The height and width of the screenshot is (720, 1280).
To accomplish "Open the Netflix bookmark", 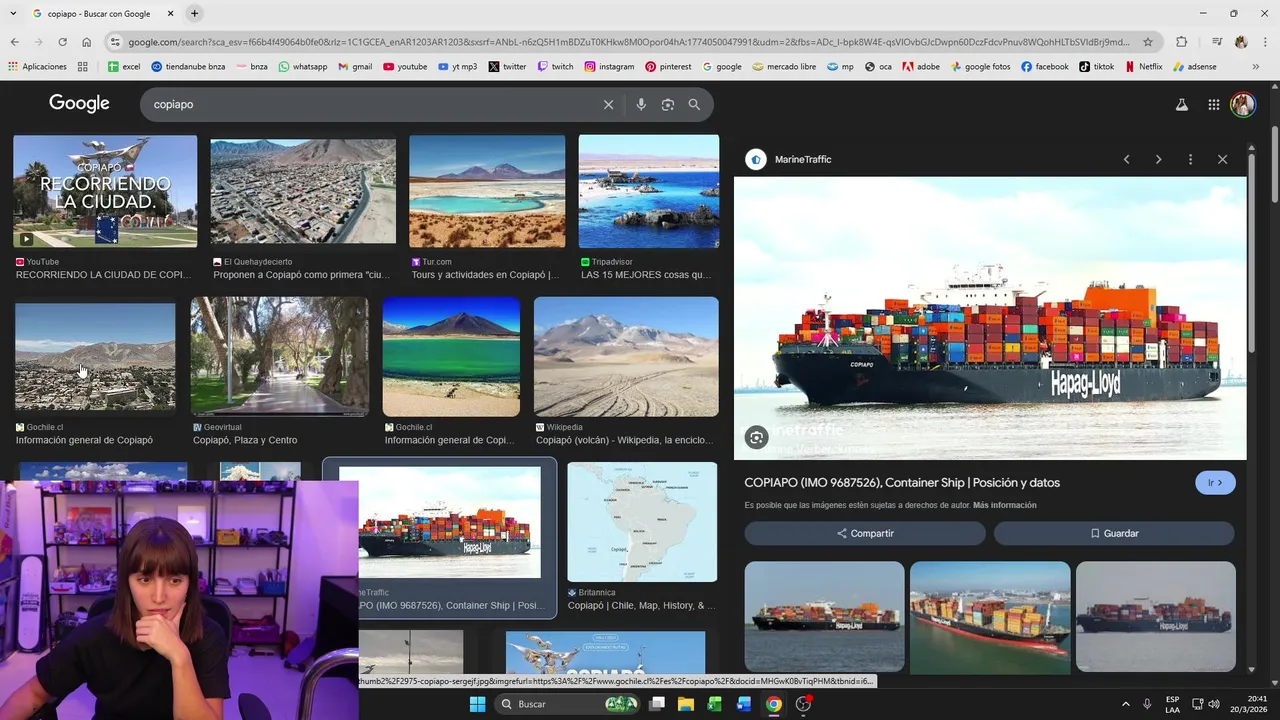I will (x=1143, y=67).
